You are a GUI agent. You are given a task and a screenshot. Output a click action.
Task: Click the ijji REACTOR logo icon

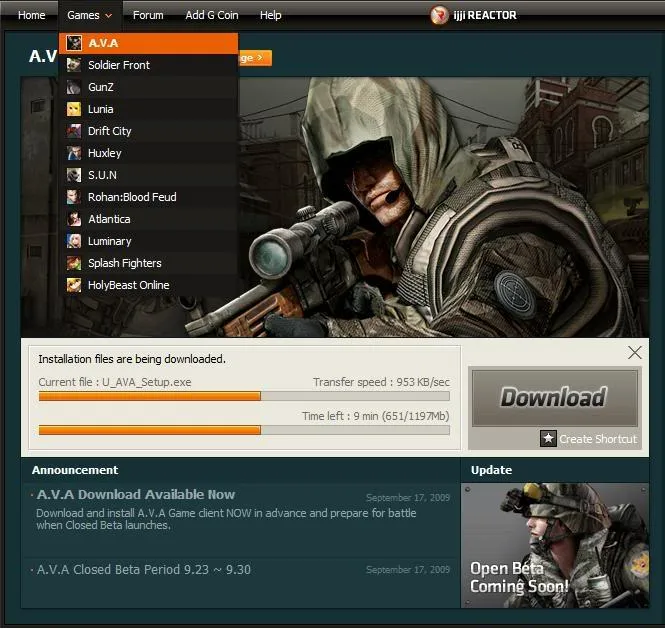[439, 15]
